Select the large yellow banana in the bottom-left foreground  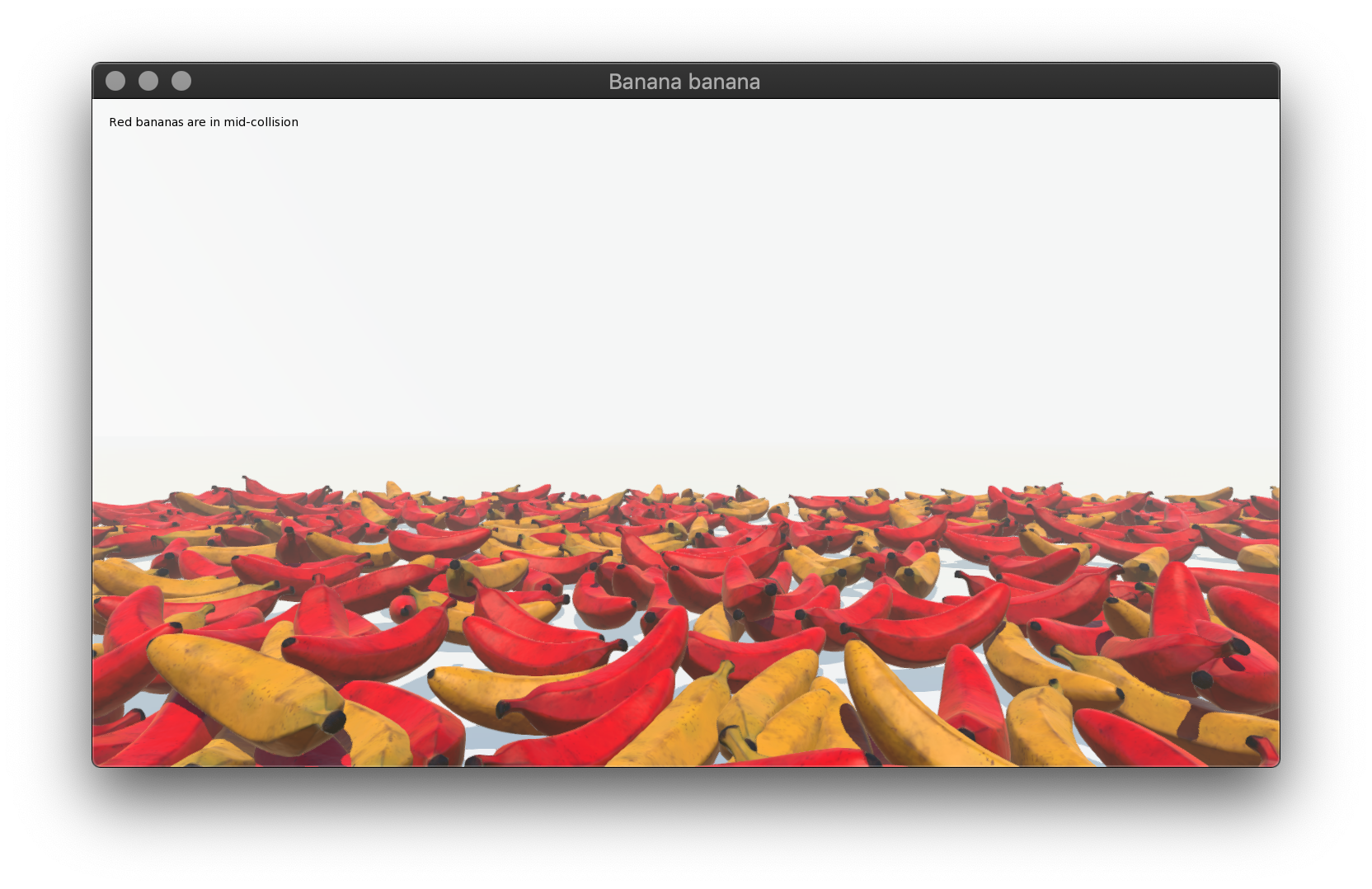click(239, 689)
